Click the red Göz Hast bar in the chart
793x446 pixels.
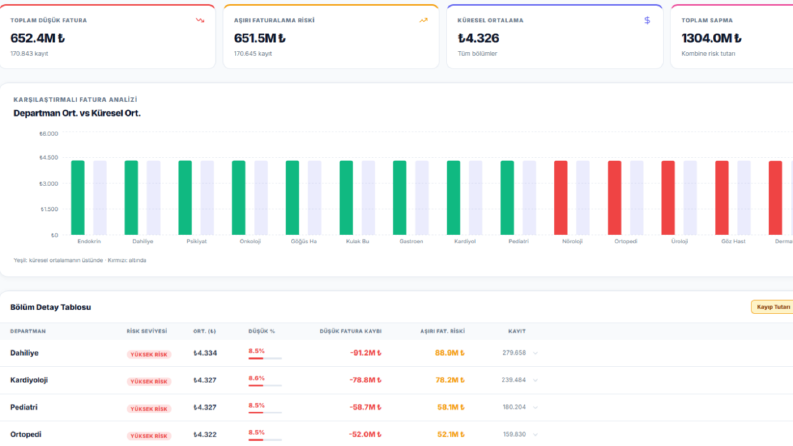point(722,198)
